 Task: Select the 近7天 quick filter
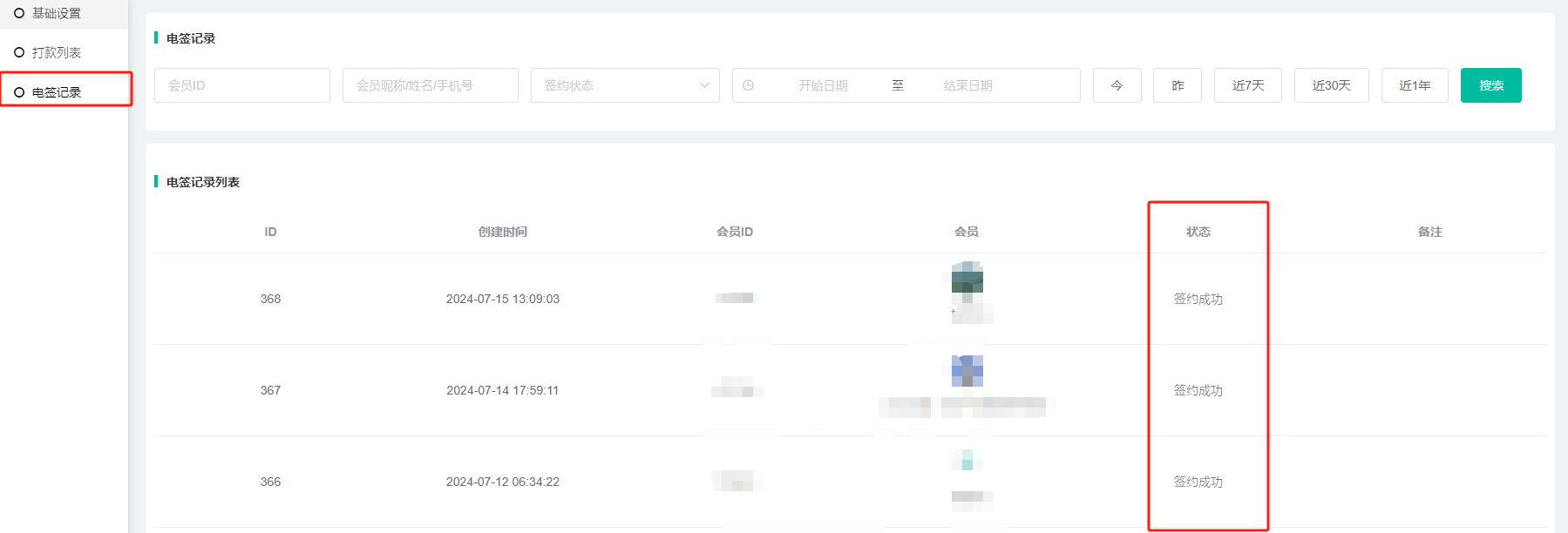pos(1247,85)
